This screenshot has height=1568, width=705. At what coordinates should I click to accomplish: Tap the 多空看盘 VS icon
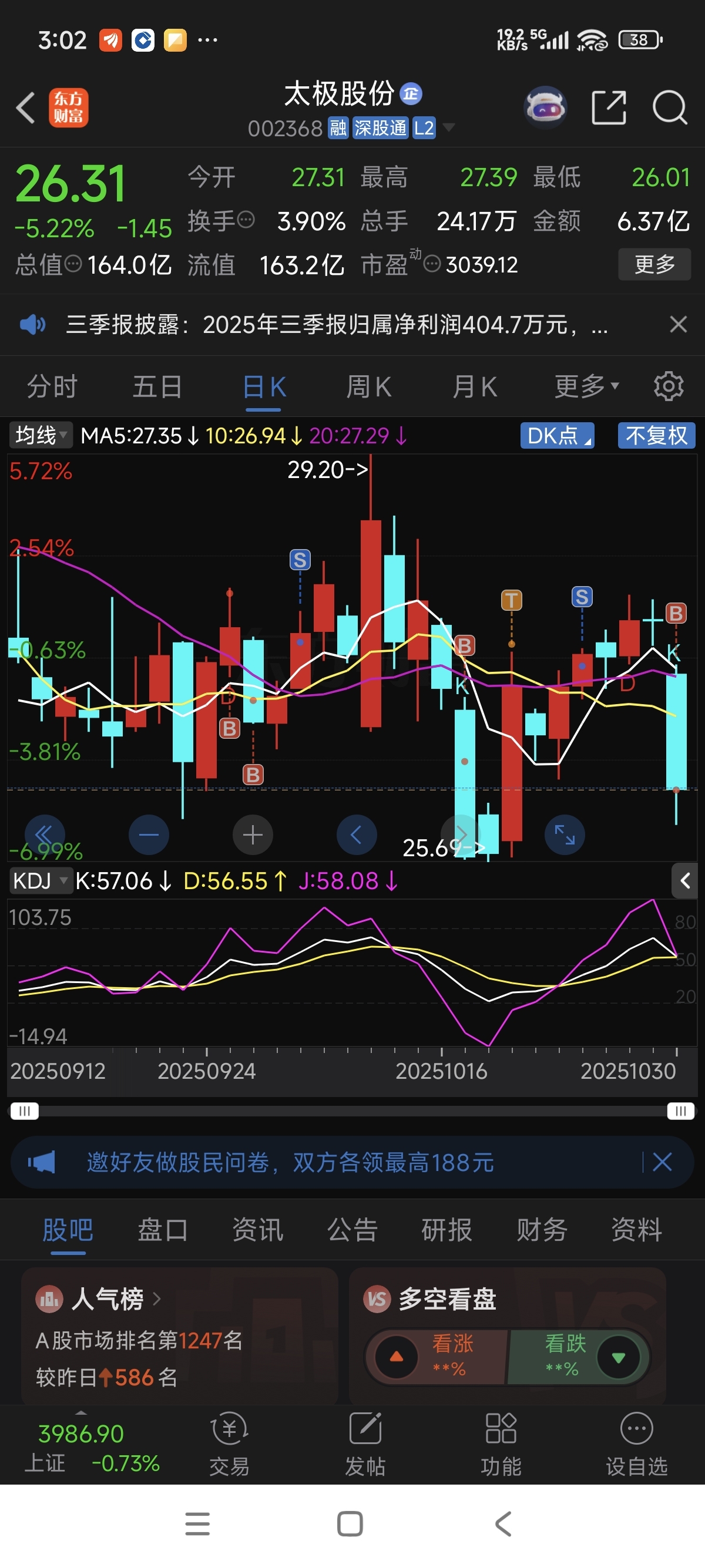pyautogui.click(x=377, y=1300)
